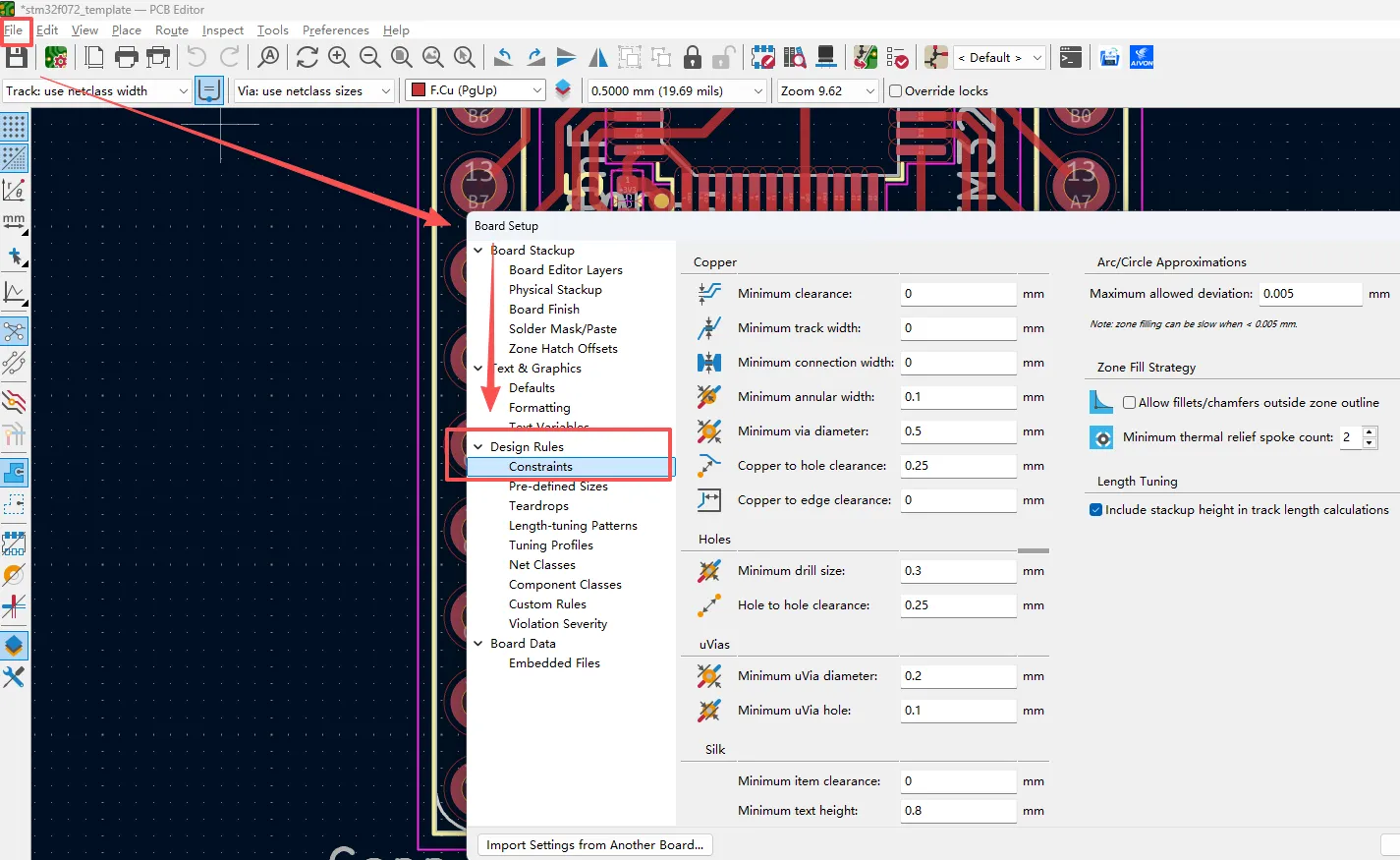Open the Edit menu
Screen dimensions: 1400x860
tap(47, 29)
